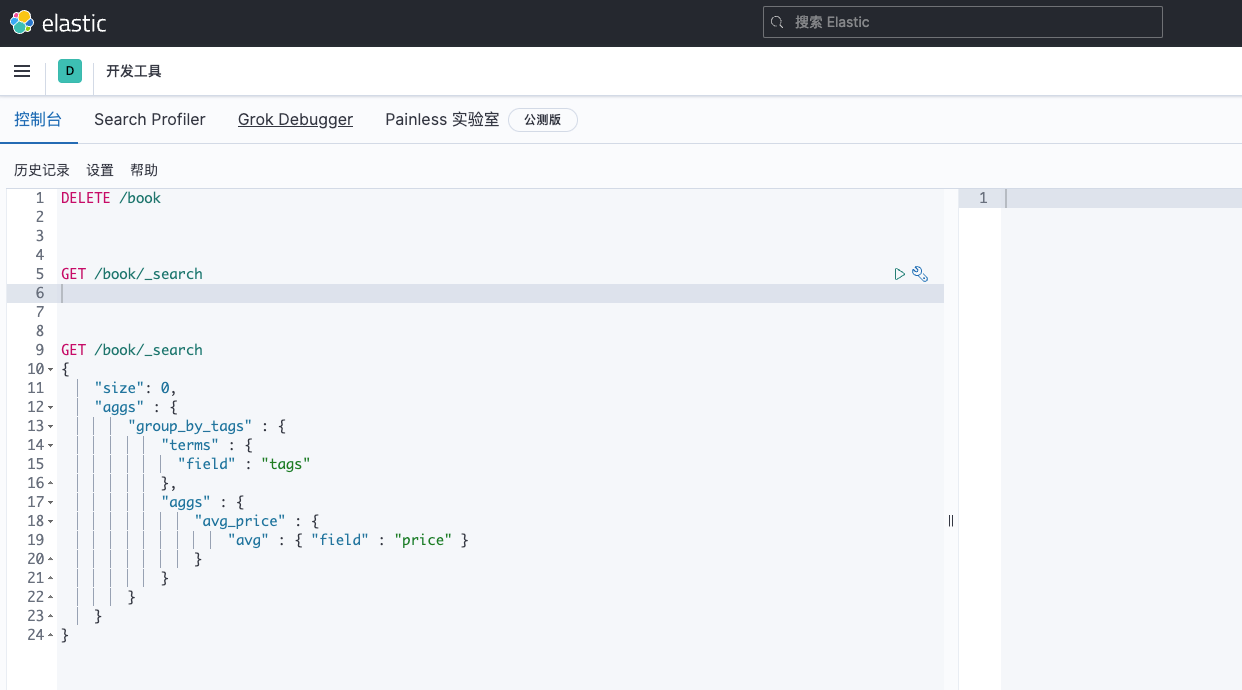Open the Grok Debugger tab
1242x690 pixels.
295,119
